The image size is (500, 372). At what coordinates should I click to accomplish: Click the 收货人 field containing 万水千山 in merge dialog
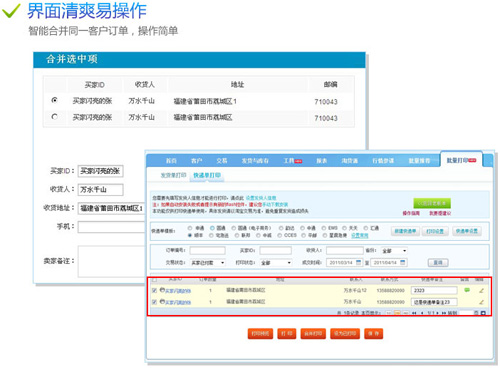[x=101, y=190]
